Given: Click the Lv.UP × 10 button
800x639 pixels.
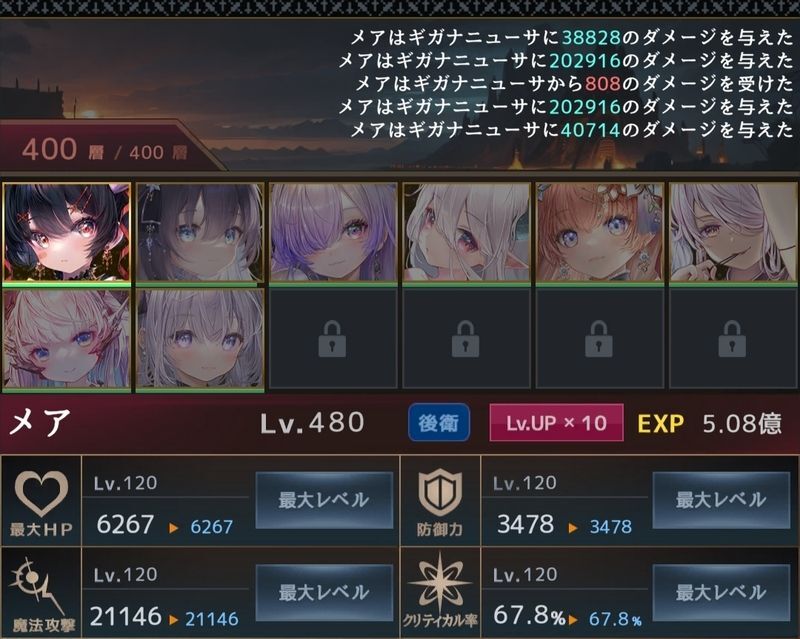Looking at the screenshot, I should (556, 423).
